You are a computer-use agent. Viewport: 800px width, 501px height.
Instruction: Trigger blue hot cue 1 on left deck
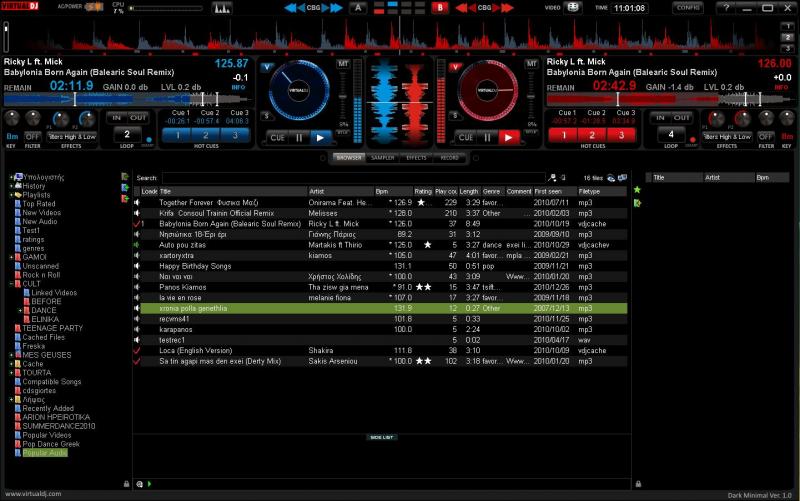pos(177,135)
